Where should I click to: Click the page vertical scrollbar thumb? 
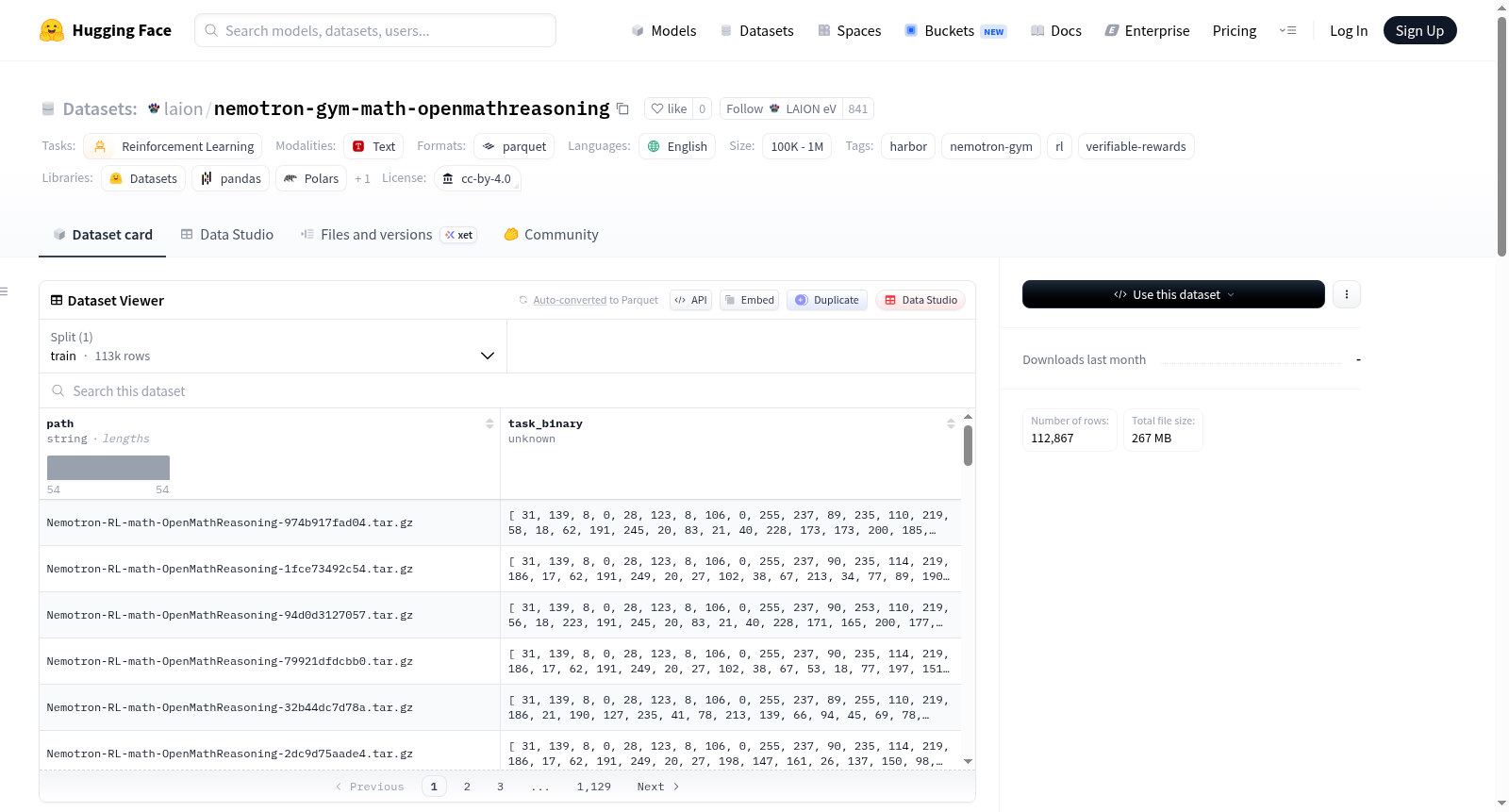[x=1501, y=136]
